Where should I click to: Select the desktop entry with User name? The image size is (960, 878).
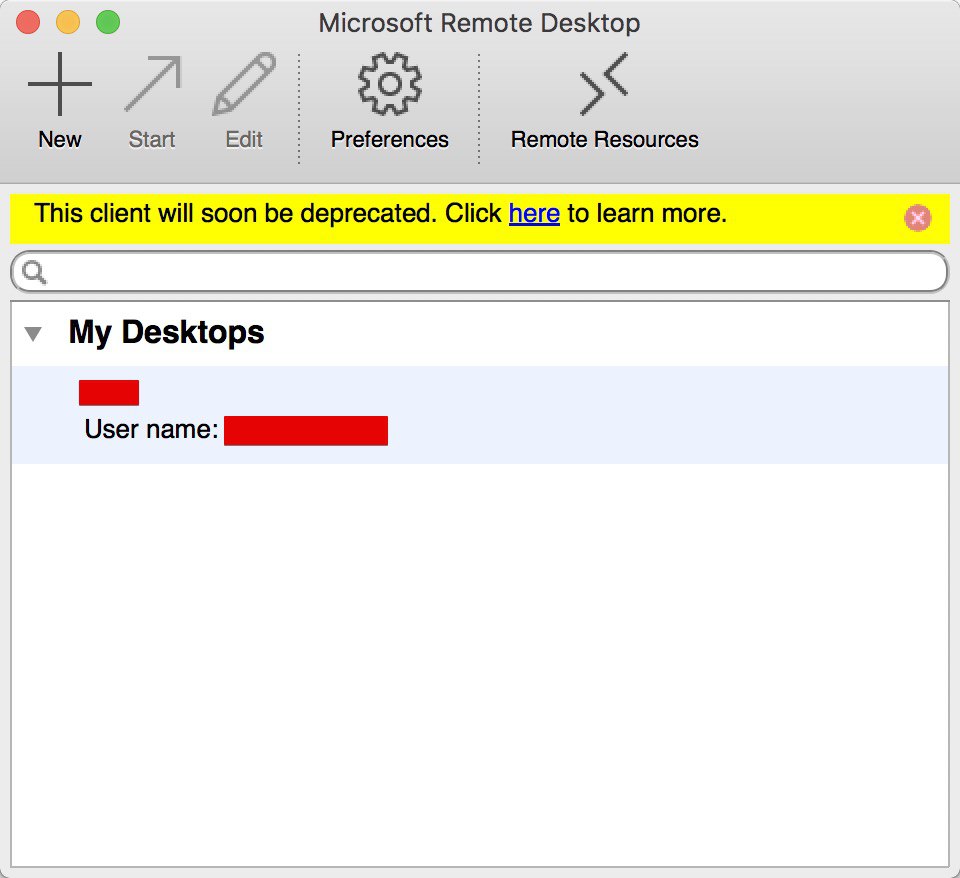[x=479, y=415]
